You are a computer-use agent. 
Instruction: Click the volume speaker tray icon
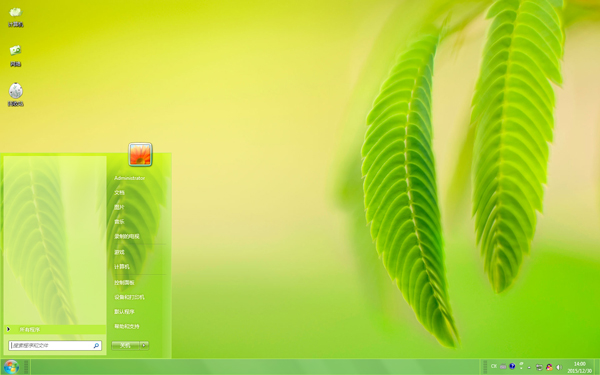click(x=559, y=367)
